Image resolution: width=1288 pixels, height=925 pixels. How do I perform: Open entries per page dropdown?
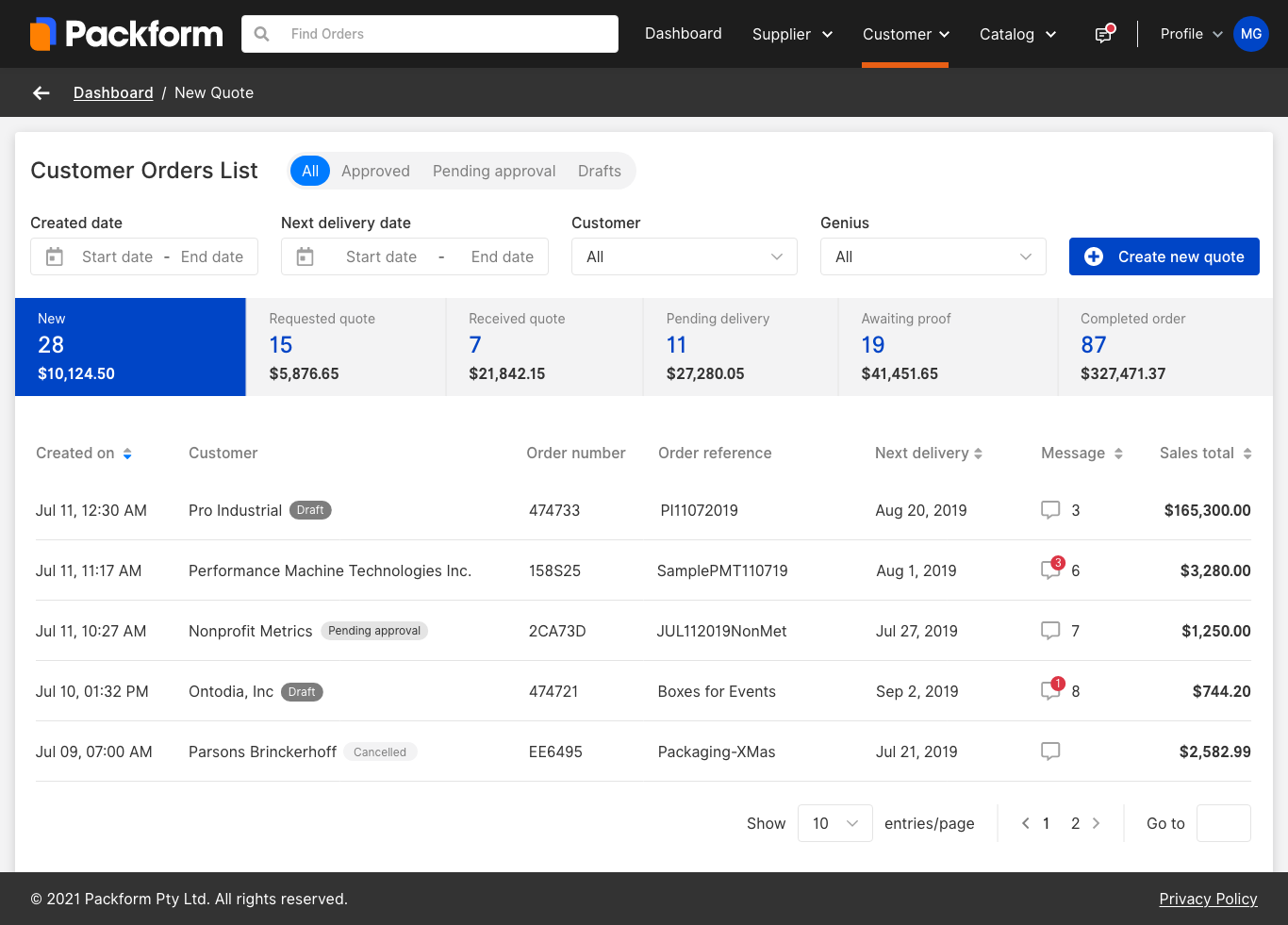tap(835, 823)
